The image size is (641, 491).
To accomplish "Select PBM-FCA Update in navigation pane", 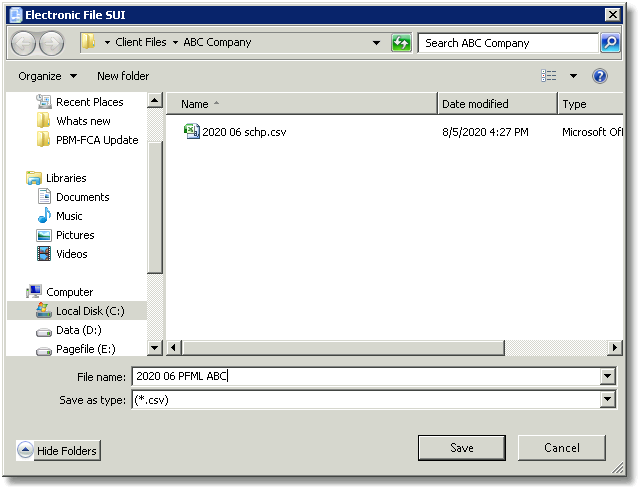I will [97, 140].
